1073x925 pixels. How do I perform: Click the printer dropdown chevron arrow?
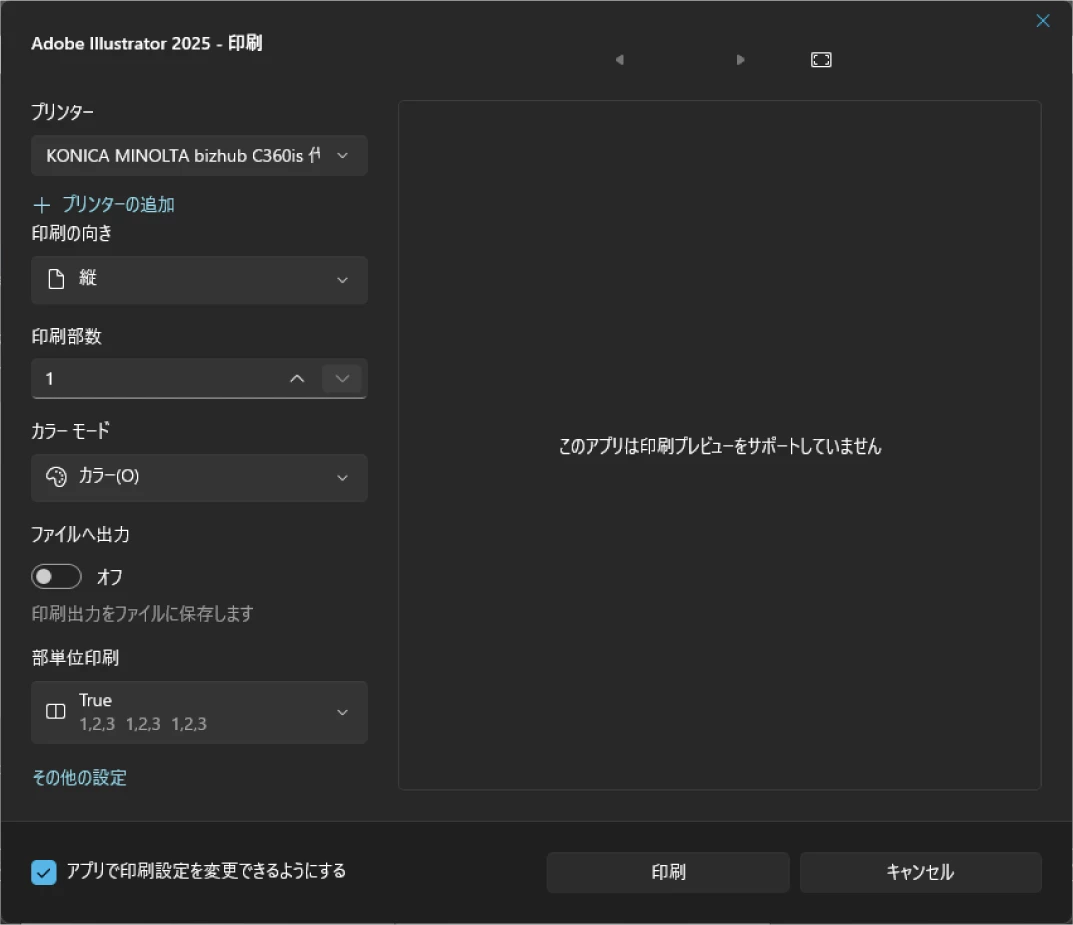[342, 155]
